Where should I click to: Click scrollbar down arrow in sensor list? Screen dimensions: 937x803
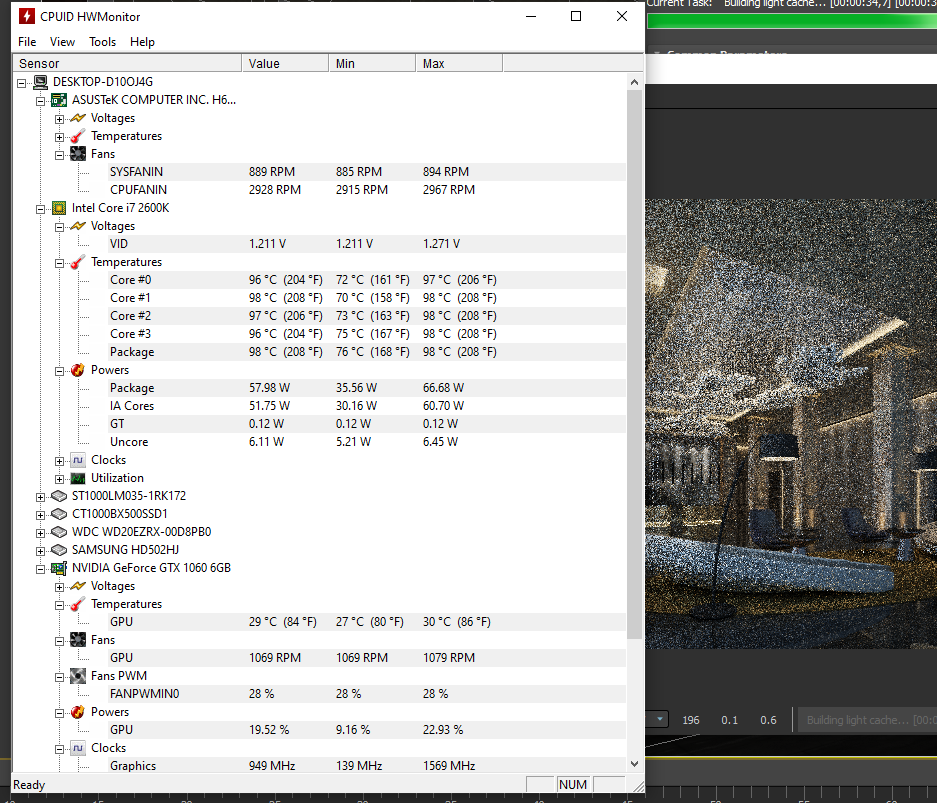pos(635,764)
